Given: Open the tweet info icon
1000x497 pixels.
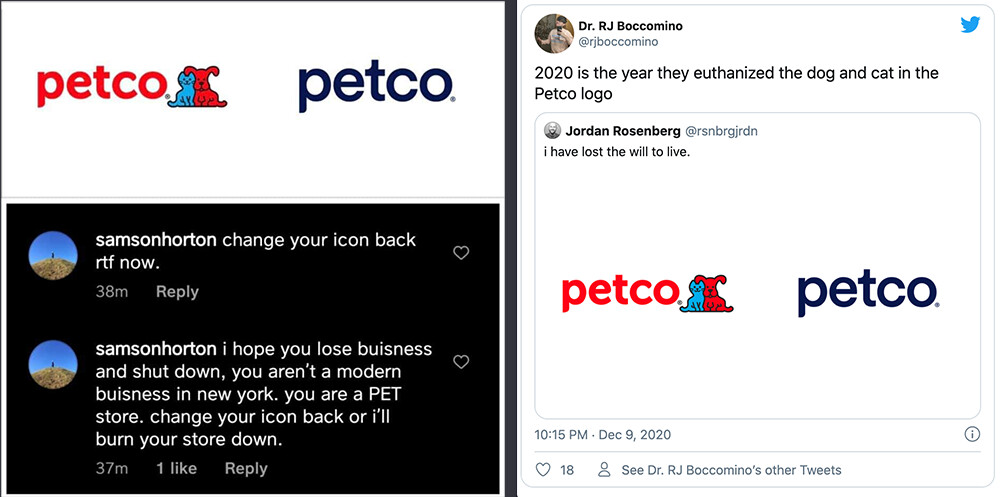Looking at the screenshot, I should coord(971,435).
